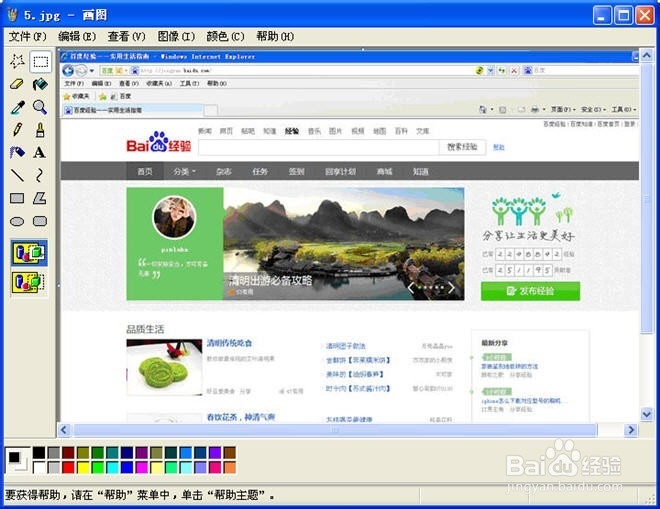The height and width of the screenshot is (509, 660).
Task: Select the Ellipse tool
Action: [x=17, y=221]
